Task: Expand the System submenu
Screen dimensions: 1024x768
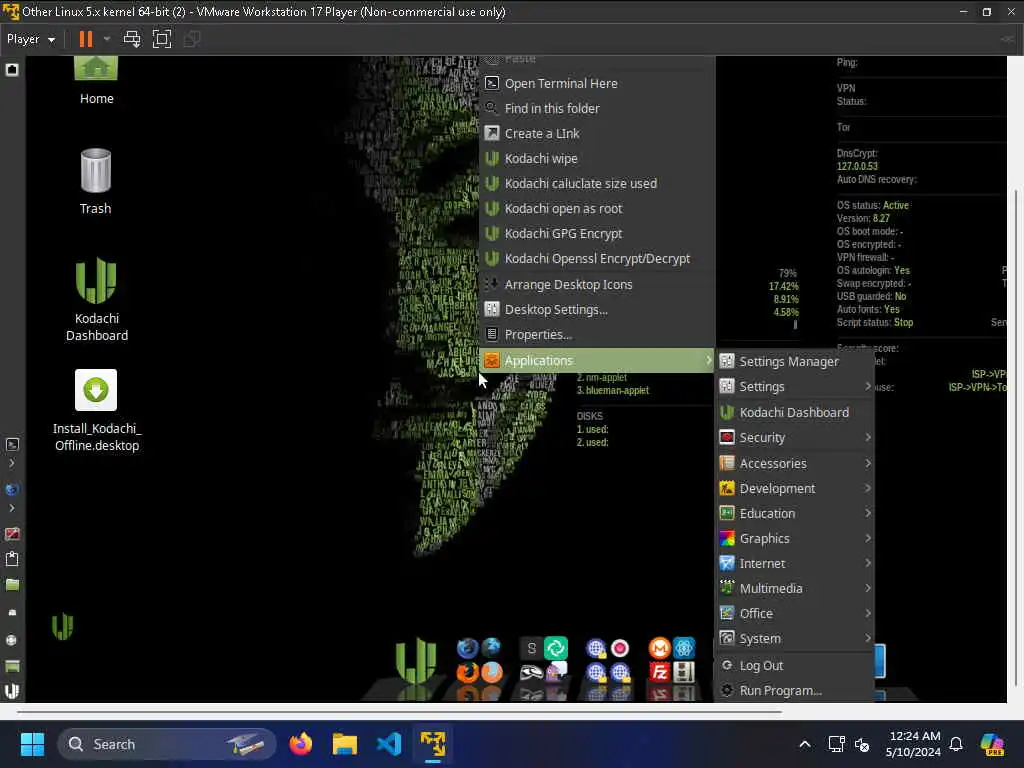Action: click(x=795, y=638)
